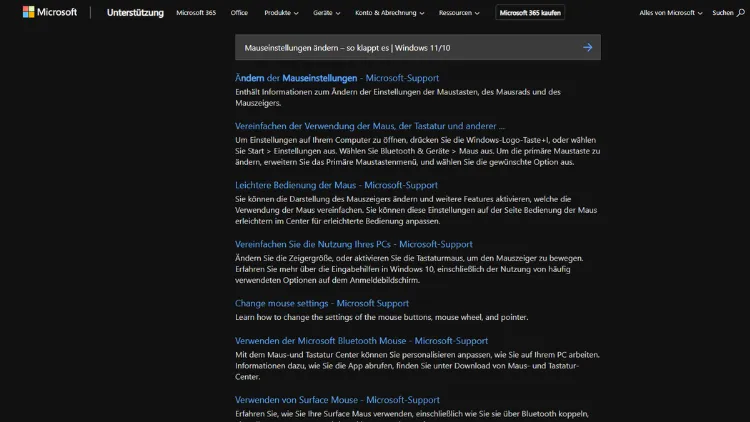Expand Alles von Microsoft dropdown
The height and width of the screenshot is (422, 750).
tap(671, 13)
